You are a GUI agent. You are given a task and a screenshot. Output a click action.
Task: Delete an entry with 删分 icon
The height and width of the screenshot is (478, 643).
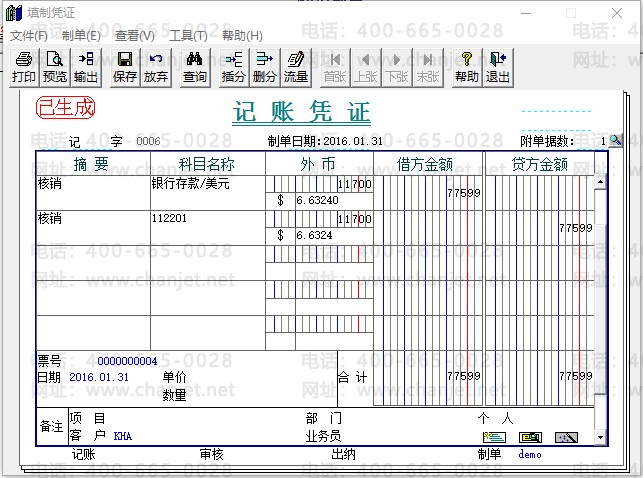tap(265, 67)
